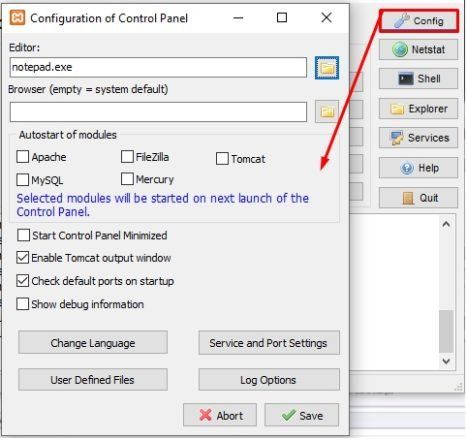Click Service and Port Settings button

click(x=269, y=343)
